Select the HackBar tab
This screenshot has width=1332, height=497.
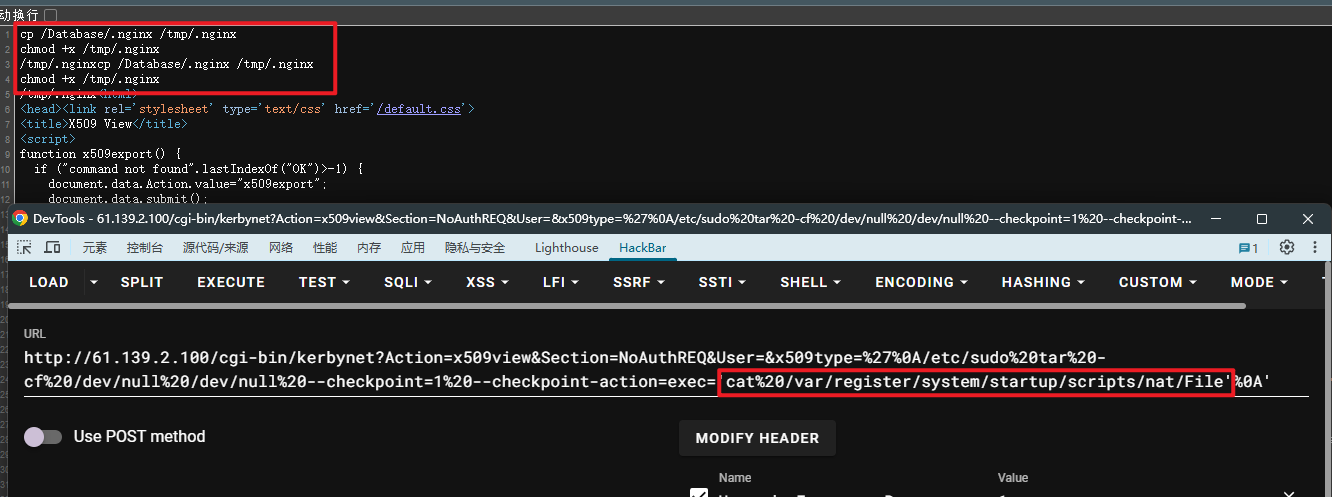pyautogui.click(x=644, y=248)
